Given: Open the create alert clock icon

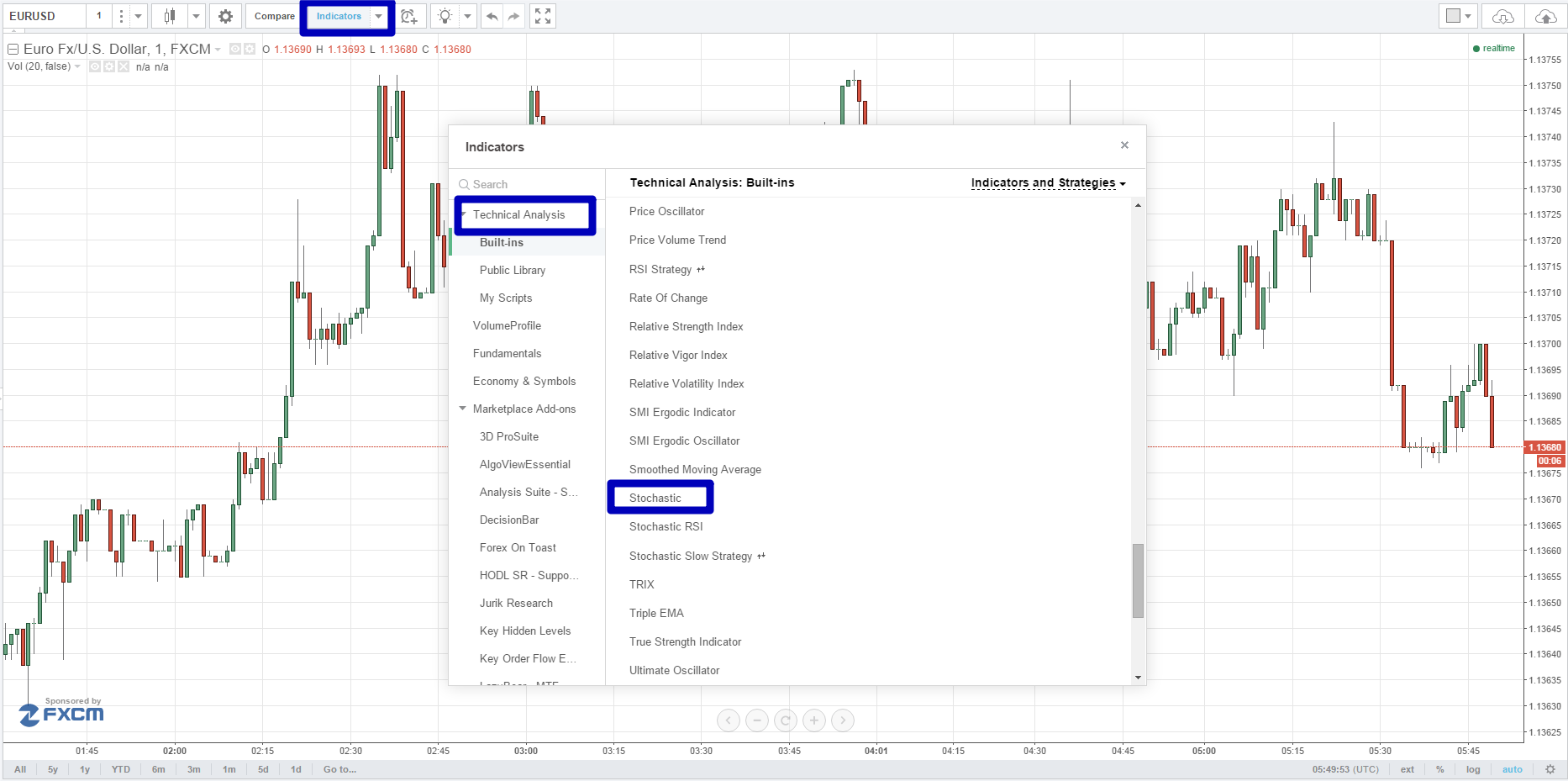Looking at the screenshot, I should (x=409, y=16).
